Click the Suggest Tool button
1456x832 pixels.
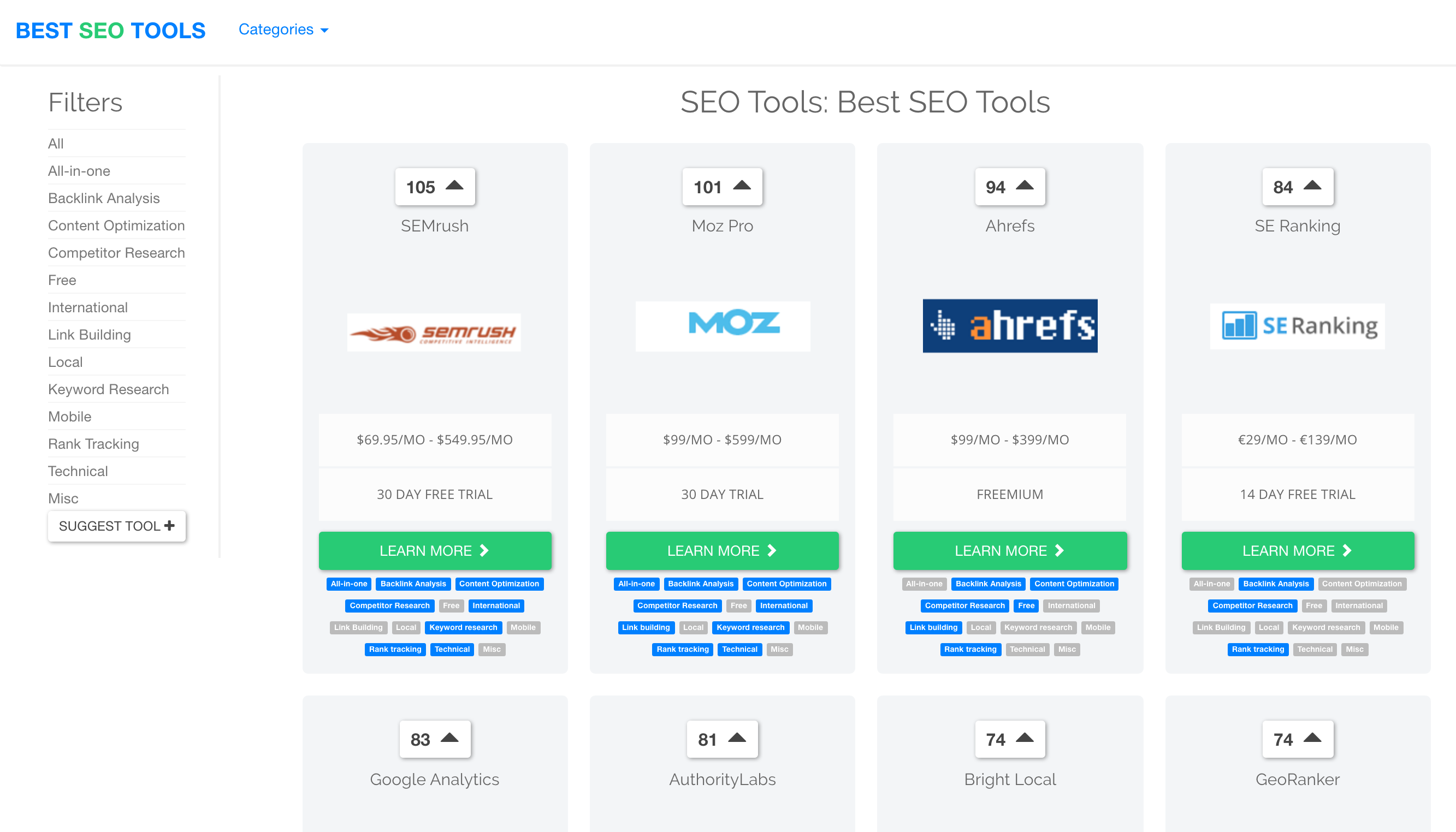[117, 526]
